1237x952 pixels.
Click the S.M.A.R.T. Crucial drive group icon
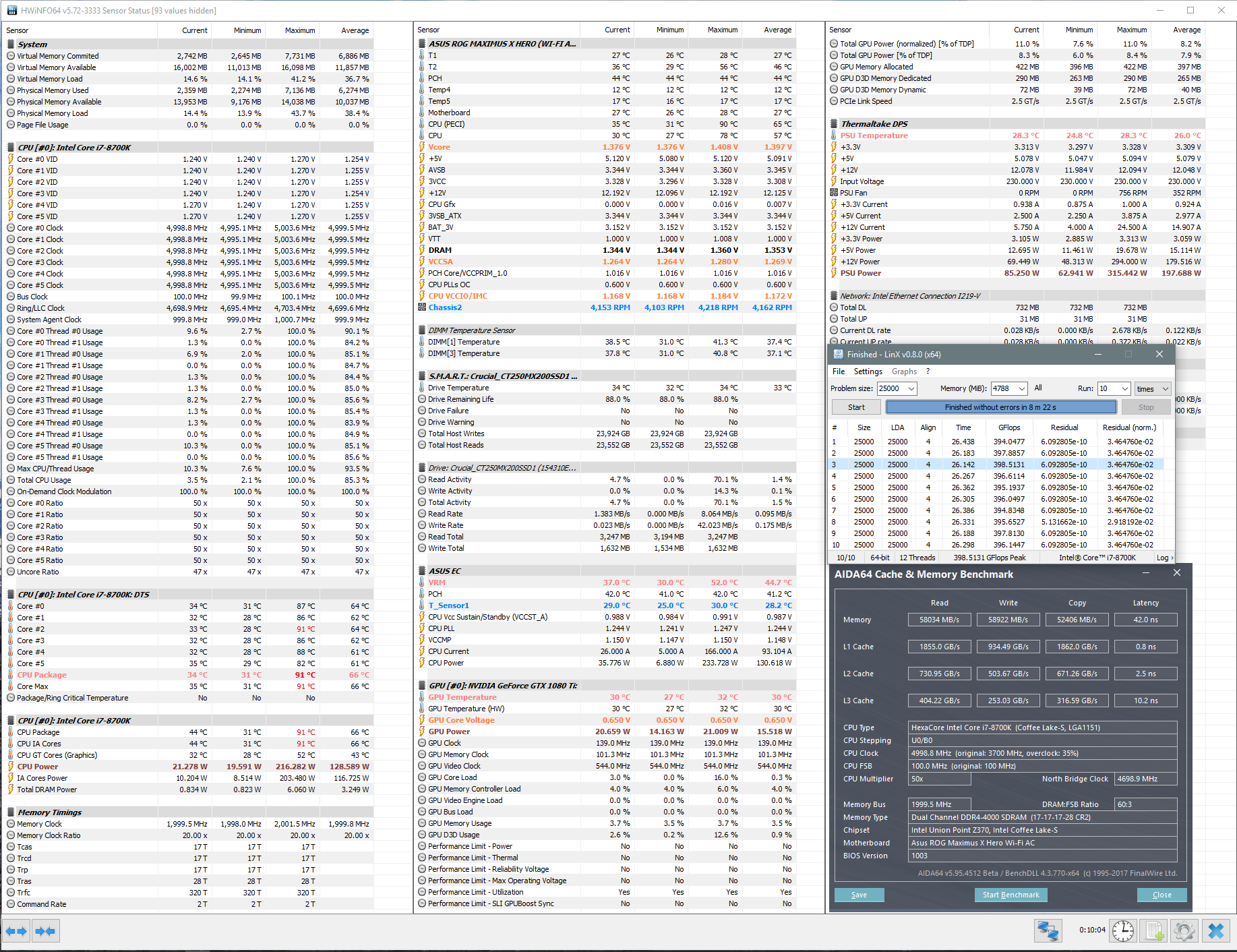(422, 376)
